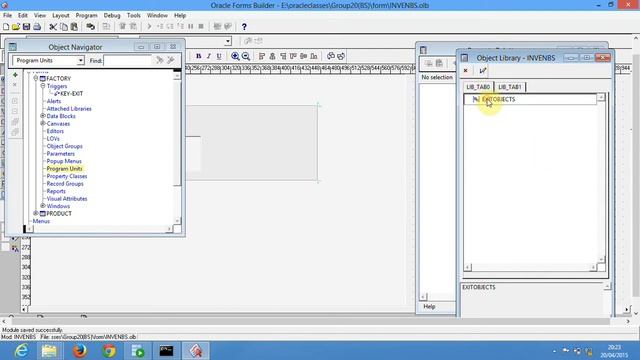The height and width of the screenshot is (360, 640).
Task: Click the Underline U formatting icon
Action: pyautogui.click(x=219, y=56)
